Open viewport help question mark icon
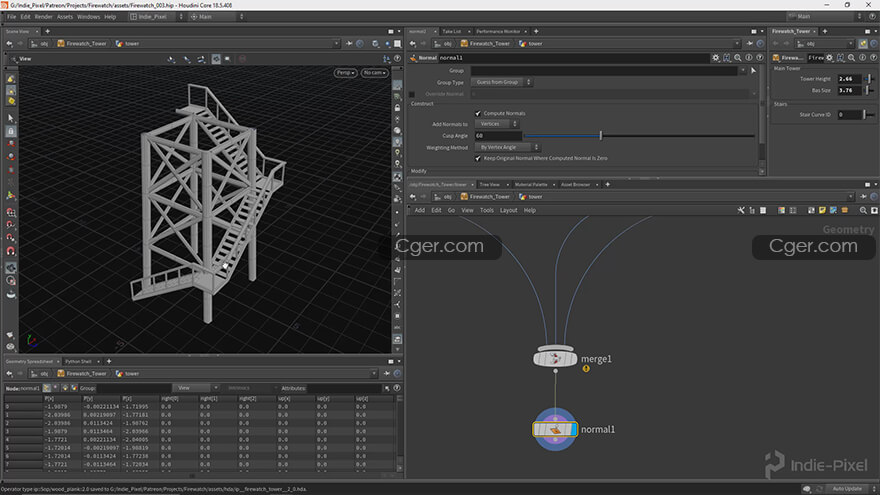The height and width of the screenshot is (495, 880). pos(397,58)
